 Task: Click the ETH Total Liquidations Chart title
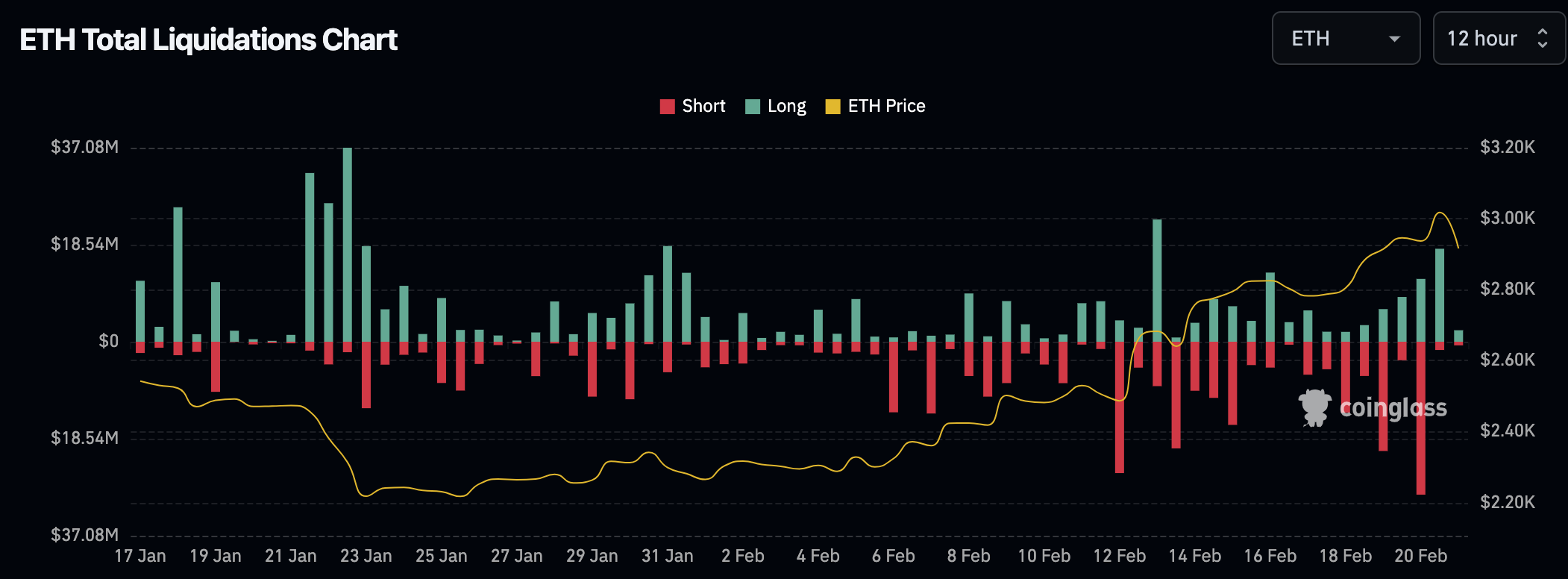point(209,40)
